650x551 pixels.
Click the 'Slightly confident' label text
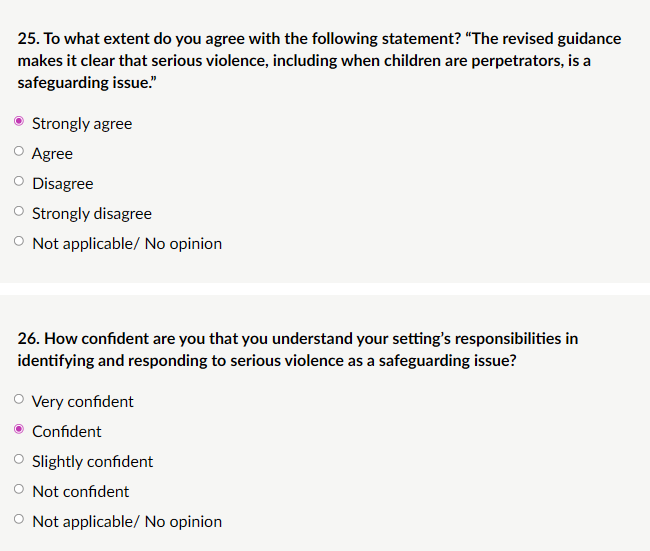[92, 462]
